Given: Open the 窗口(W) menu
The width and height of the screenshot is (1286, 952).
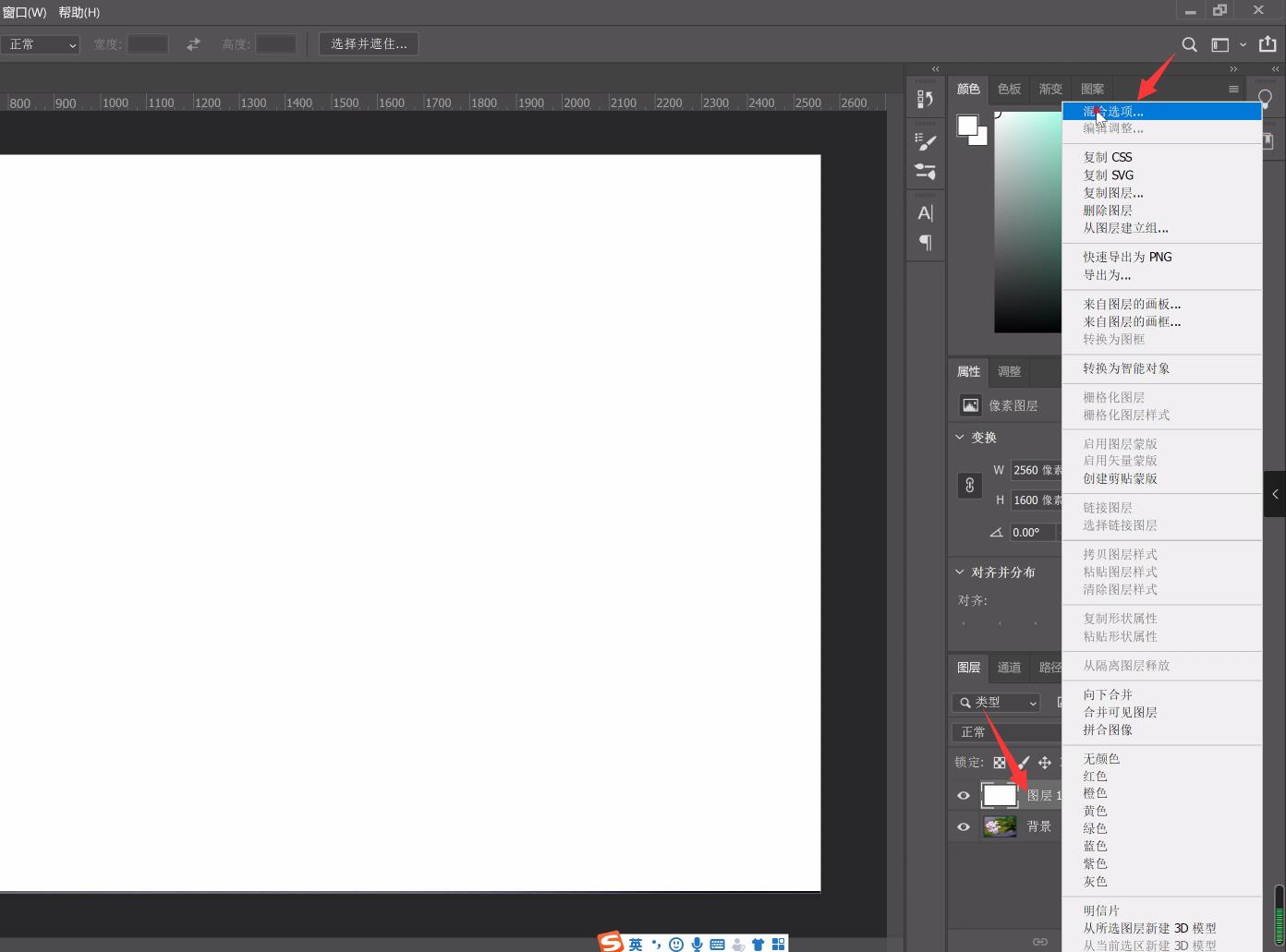Looking at the screenshot, I should (24, 12).
